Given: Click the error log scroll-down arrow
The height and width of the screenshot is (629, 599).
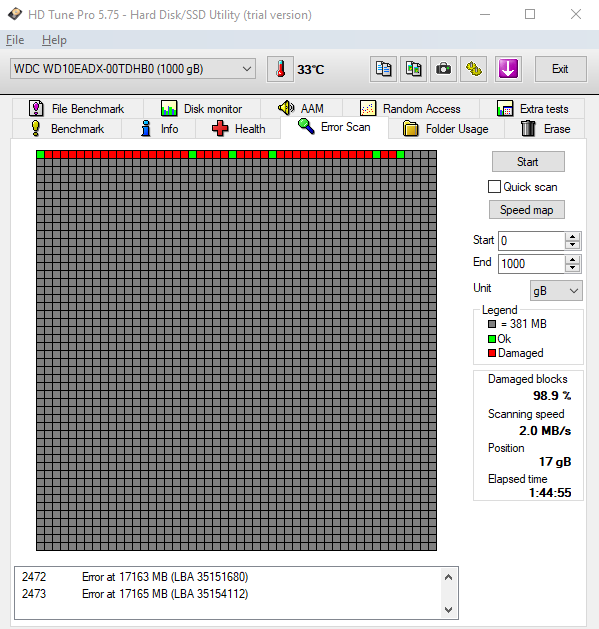Looking at the screenshot, I should [449, 610].
